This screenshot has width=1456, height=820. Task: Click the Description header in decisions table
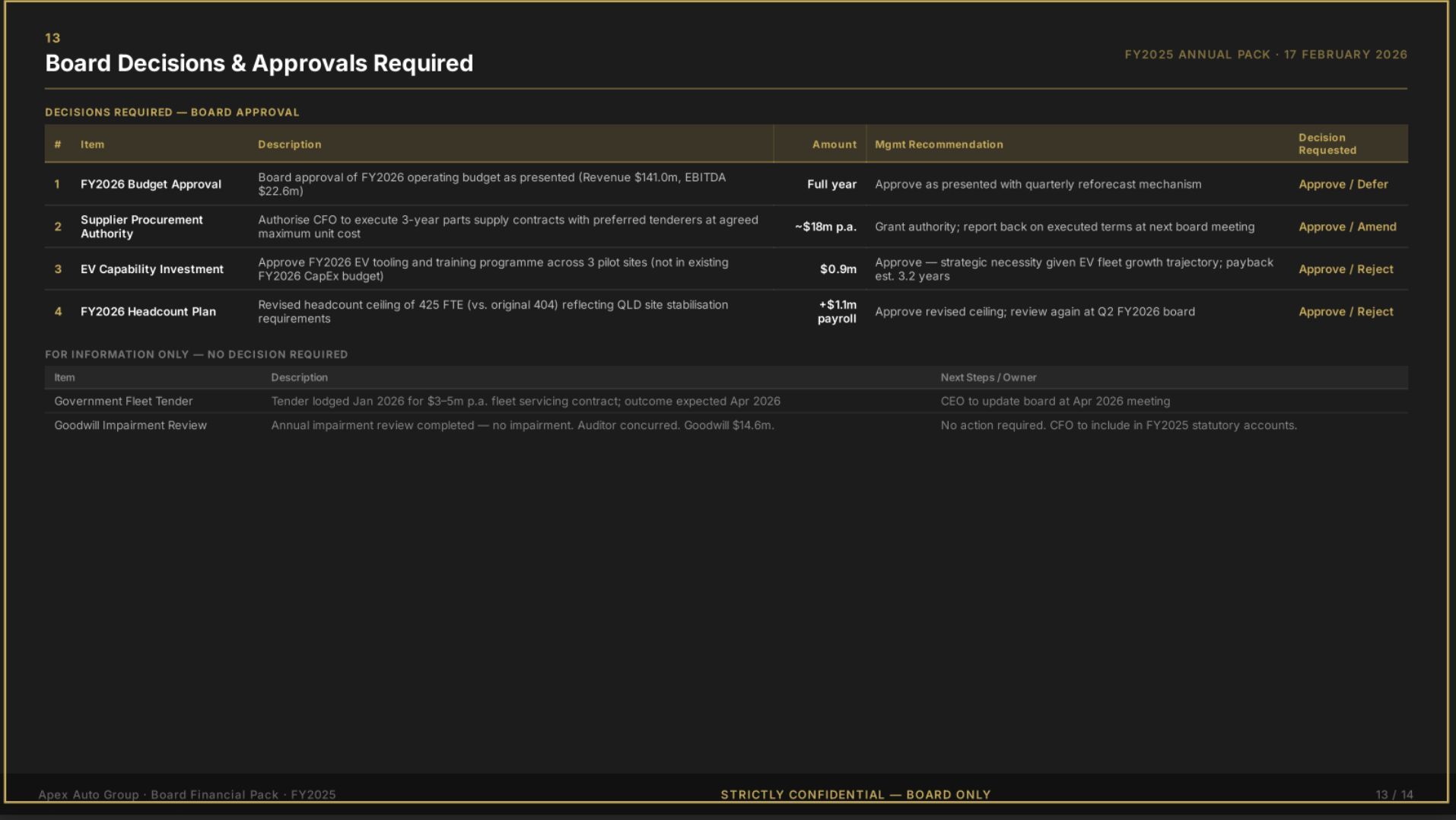tap(289, 145)
